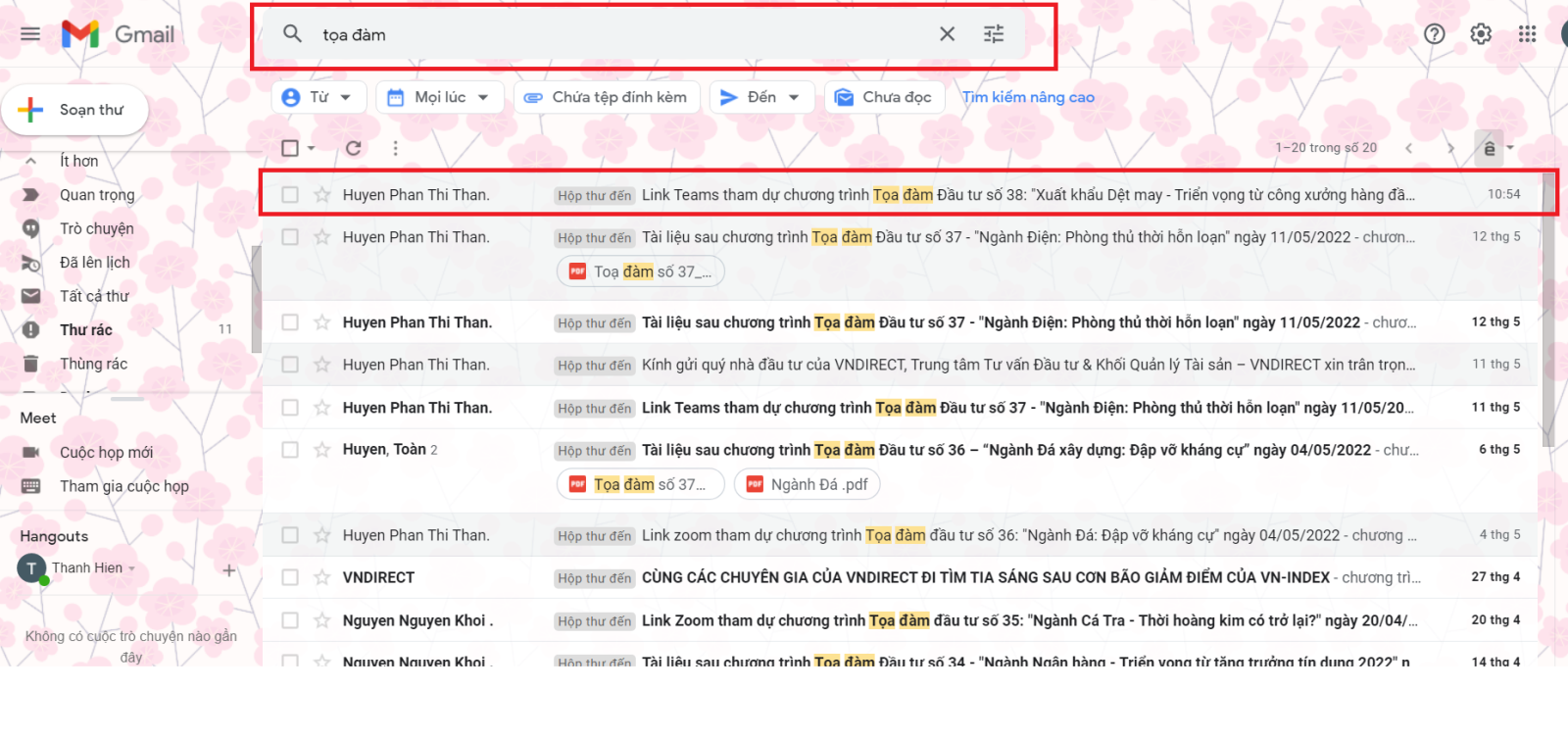Click Soạn thư compose button

(x=75, y=110)
